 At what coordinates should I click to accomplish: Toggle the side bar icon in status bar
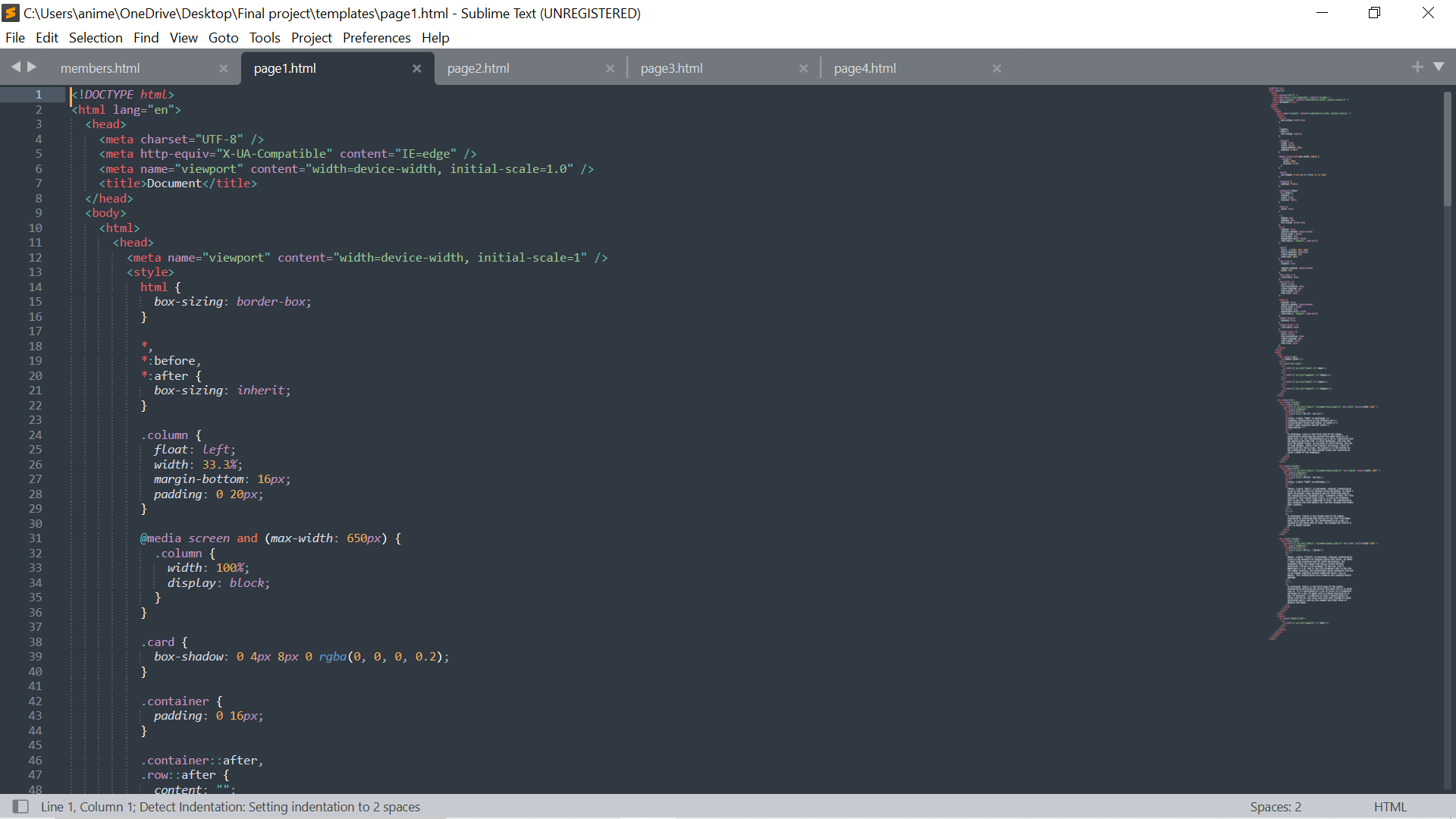pos(20,807)
